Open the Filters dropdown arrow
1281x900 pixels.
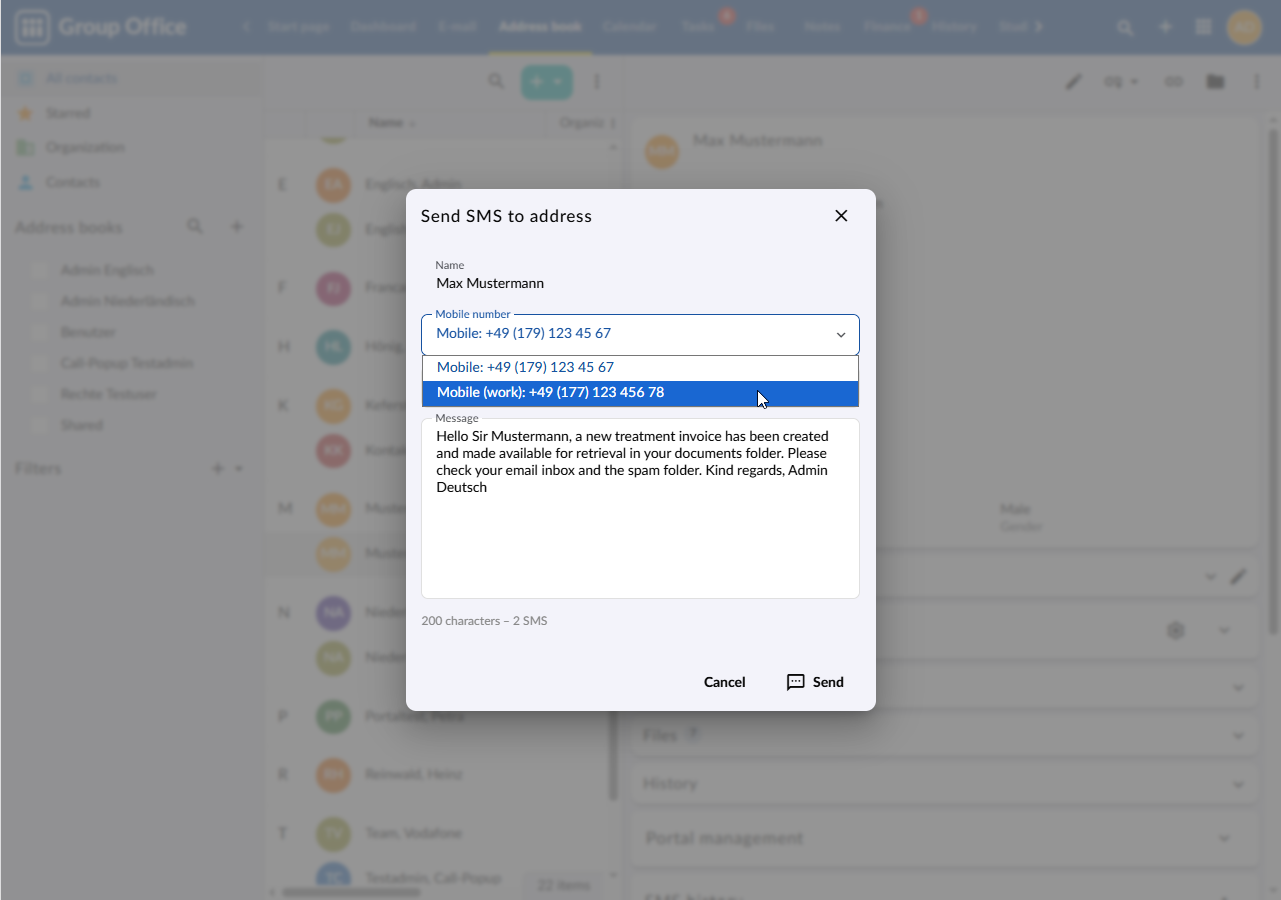239,468
